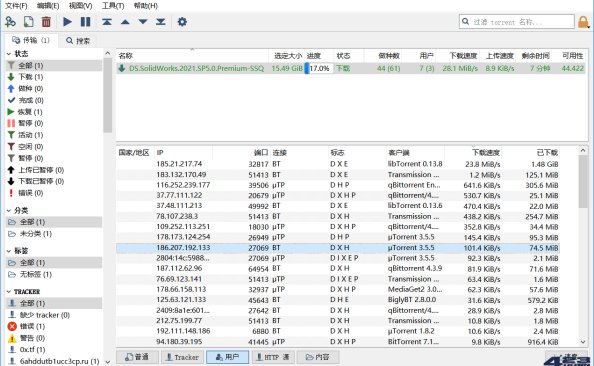The height and width of the screenshot is (366, 594).
Task: Select the 0x.tf (1) tracker
Action: coord(54,349)
